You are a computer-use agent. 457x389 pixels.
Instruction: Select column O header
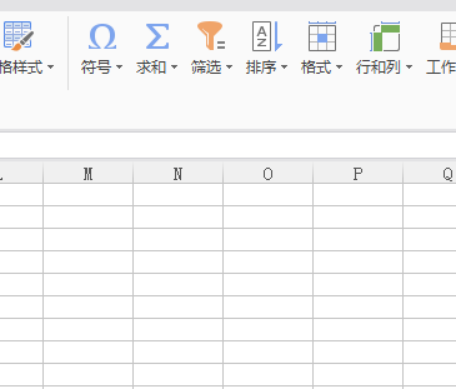268,174
